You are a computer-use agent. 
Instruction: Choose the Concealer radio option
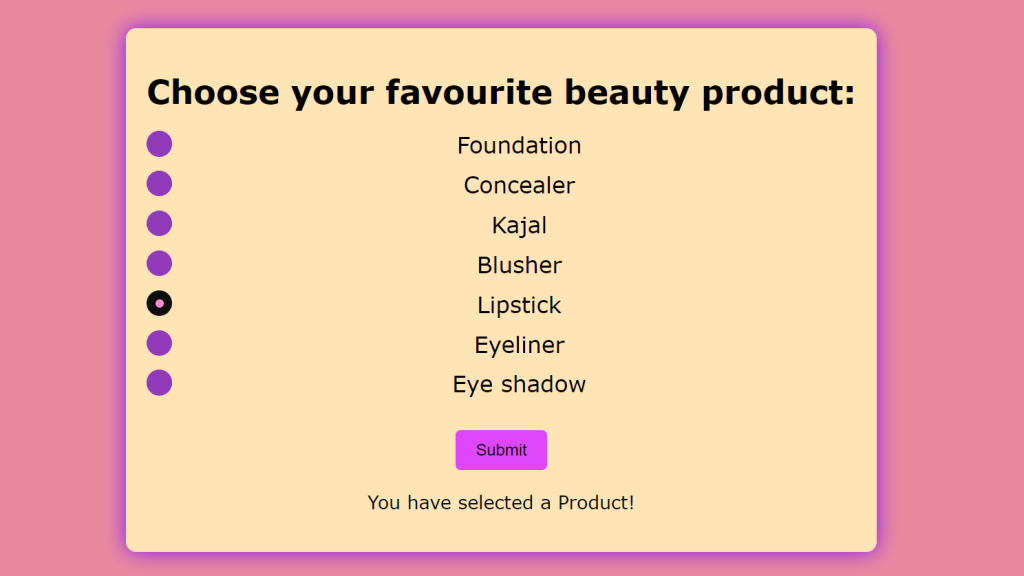(159, 184)
